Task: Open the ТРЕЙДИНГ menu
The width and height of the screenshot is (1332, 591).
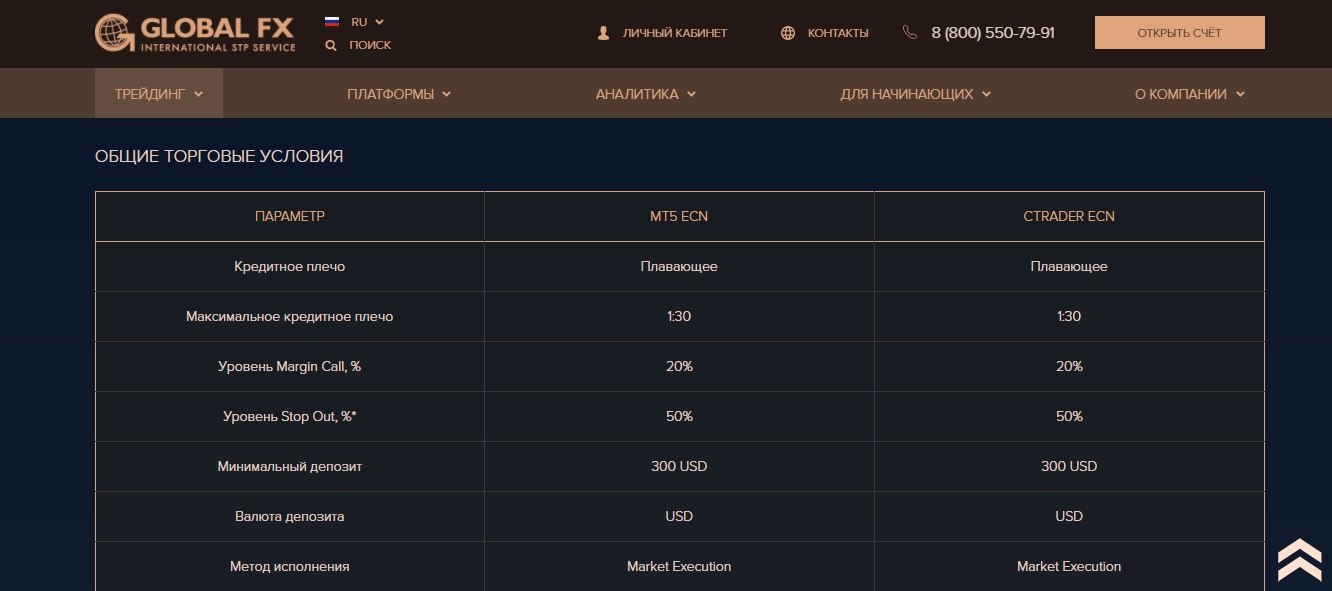Action: click(157, 93)
